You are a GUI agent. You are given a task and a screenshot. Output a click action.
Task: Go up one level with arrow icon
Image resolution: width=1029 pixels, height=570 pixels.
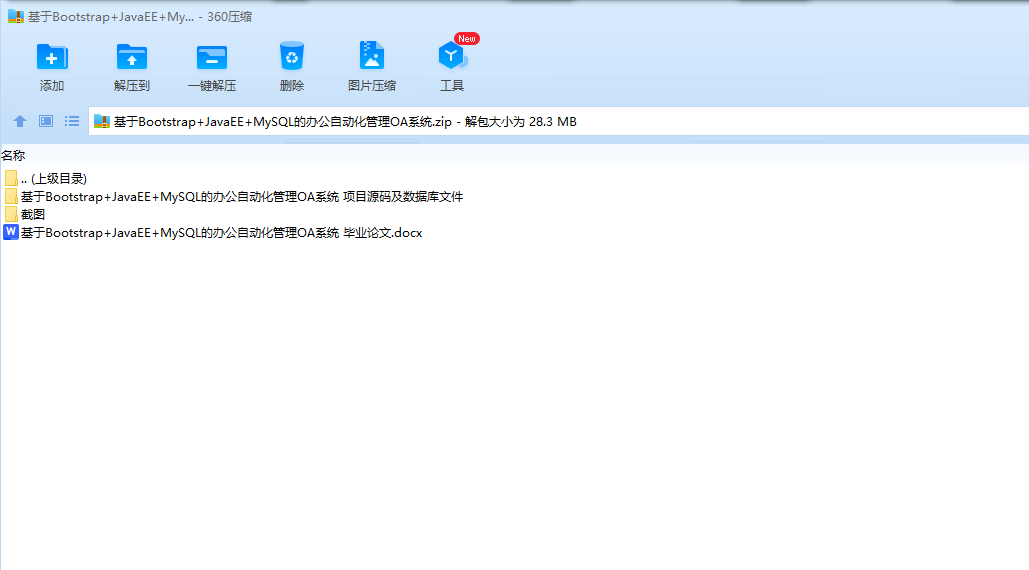pos(20,121)
